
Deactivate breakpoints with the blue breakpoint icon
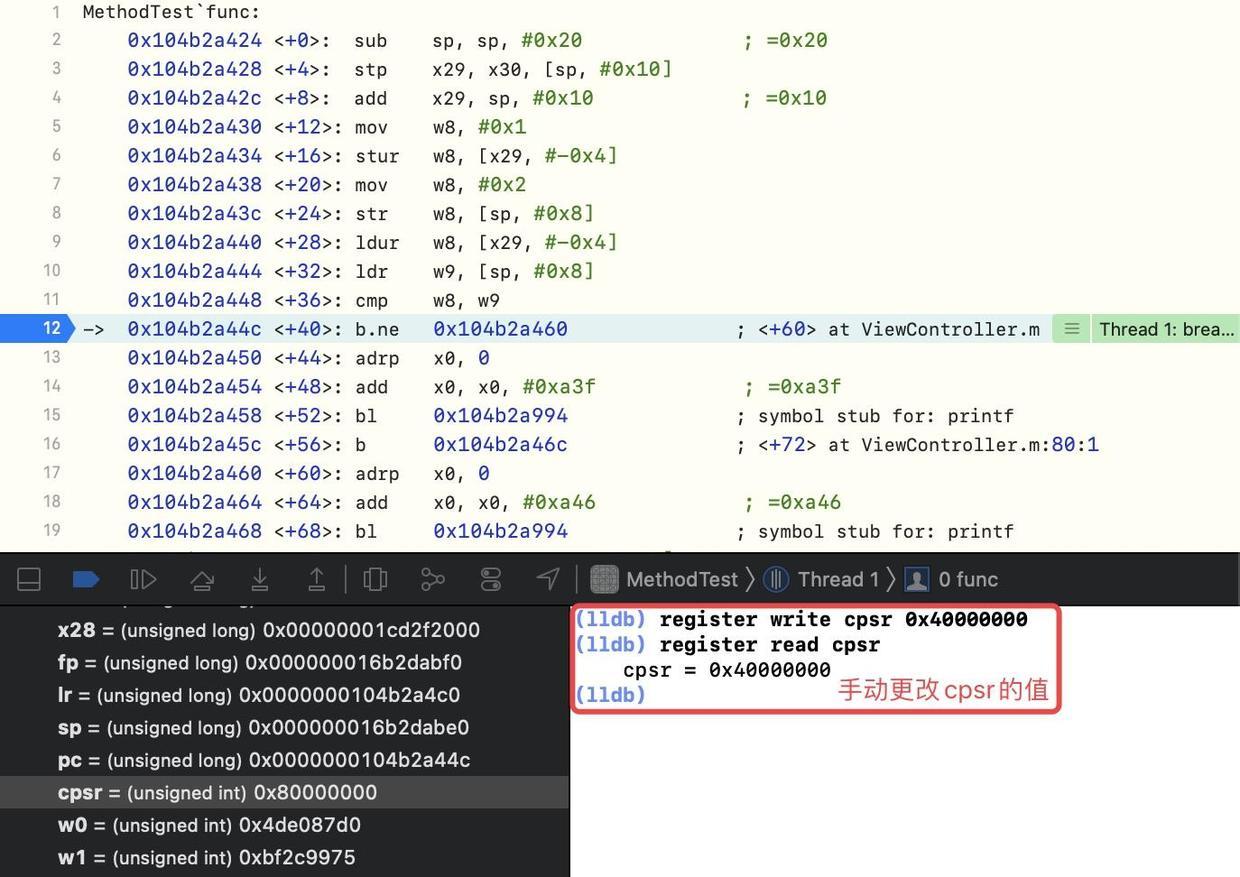click(x=86, y=579)
